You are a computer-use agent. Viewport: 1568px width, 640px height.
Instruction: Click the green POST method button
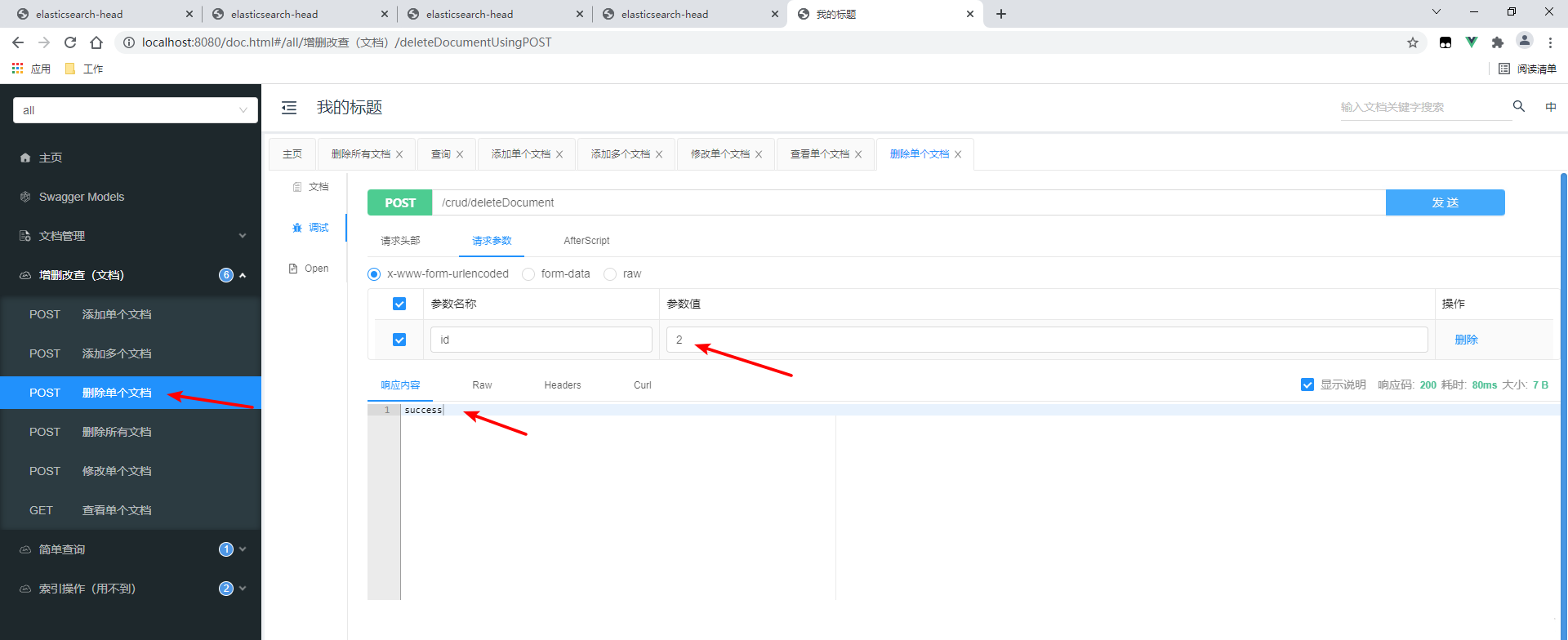[x=400, y=202]
